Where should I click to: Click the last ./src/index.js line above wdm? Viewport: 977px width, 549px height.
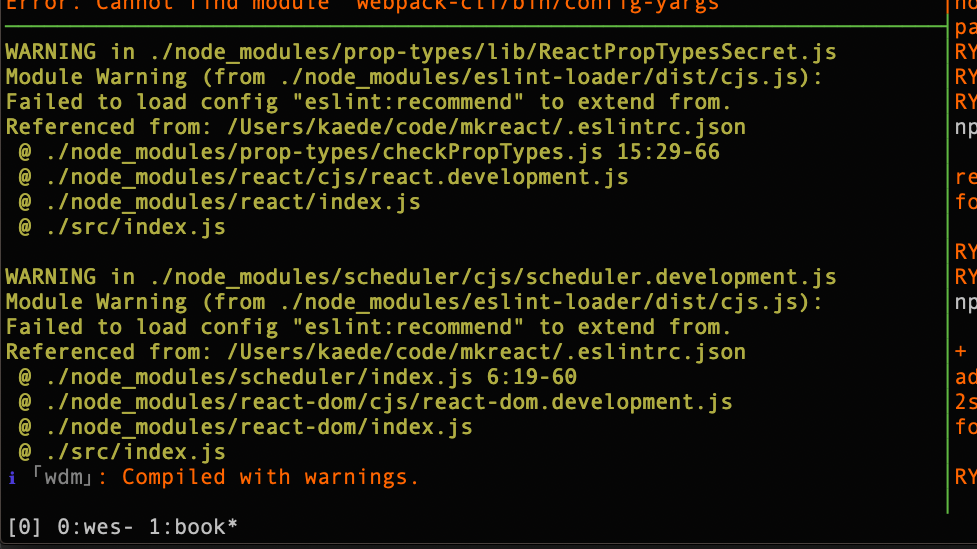pos(122,452)
